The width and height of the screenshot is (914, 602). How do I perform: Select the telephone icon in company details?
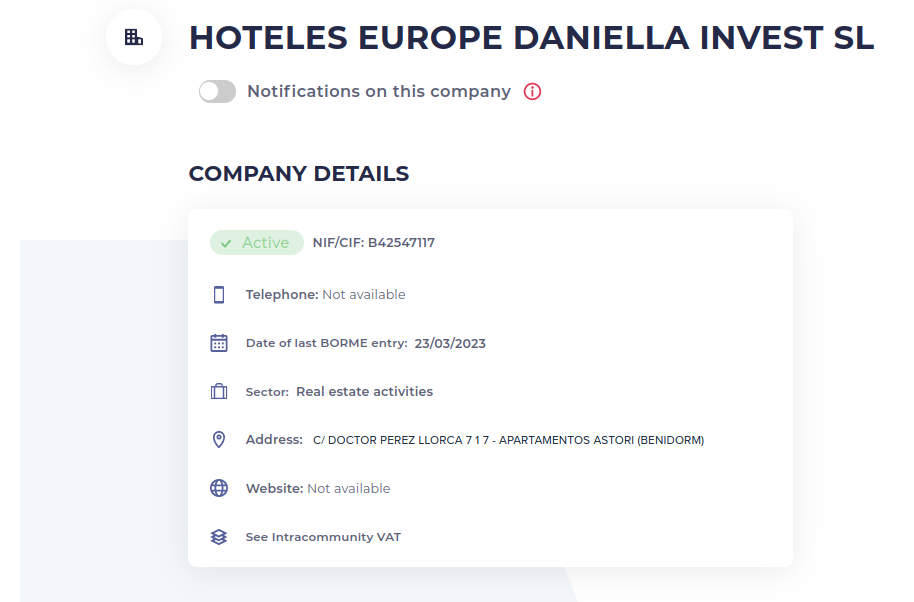(218, 294)
